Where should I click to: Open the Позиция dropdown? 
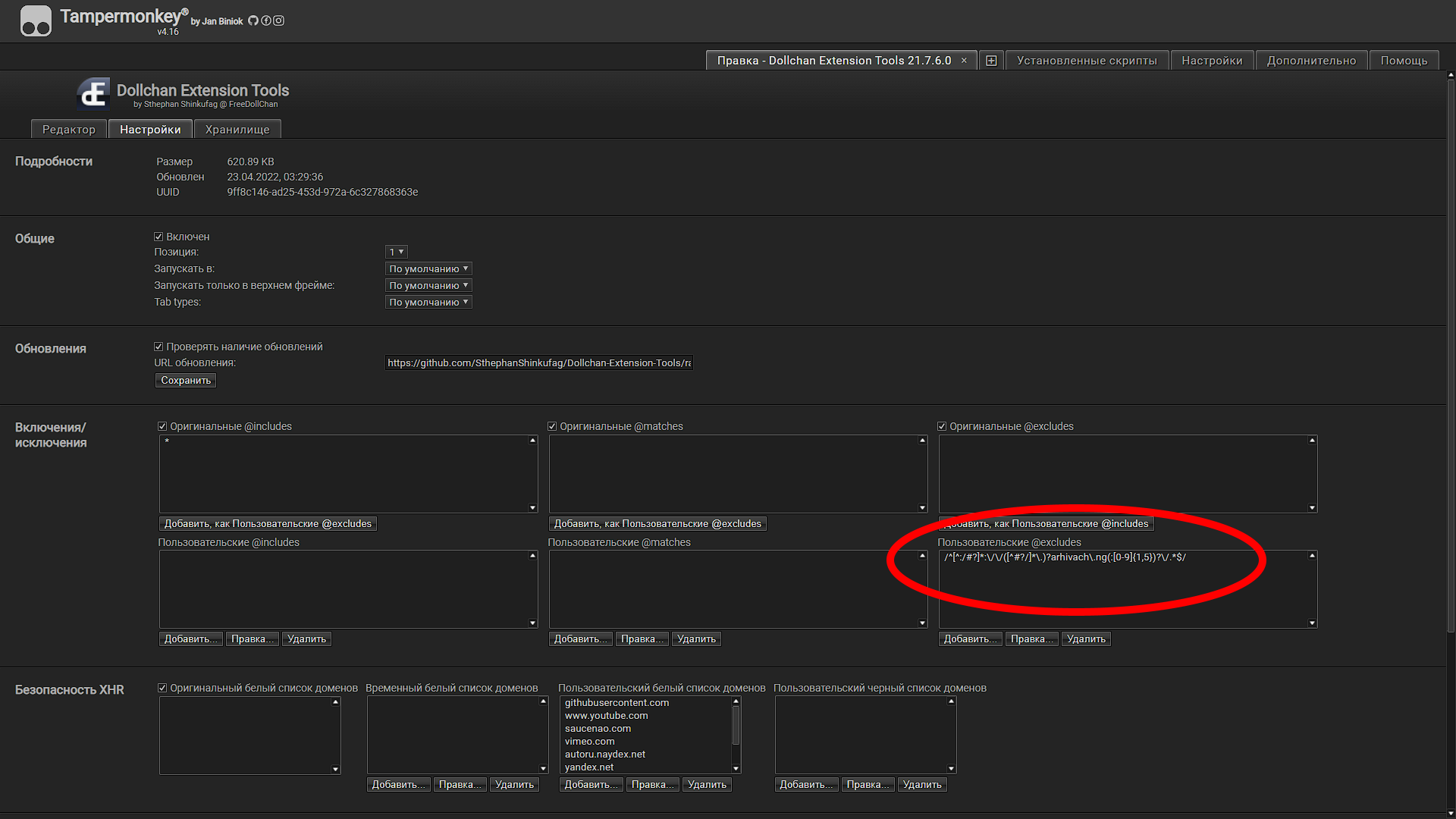click(x=397, y=252)
